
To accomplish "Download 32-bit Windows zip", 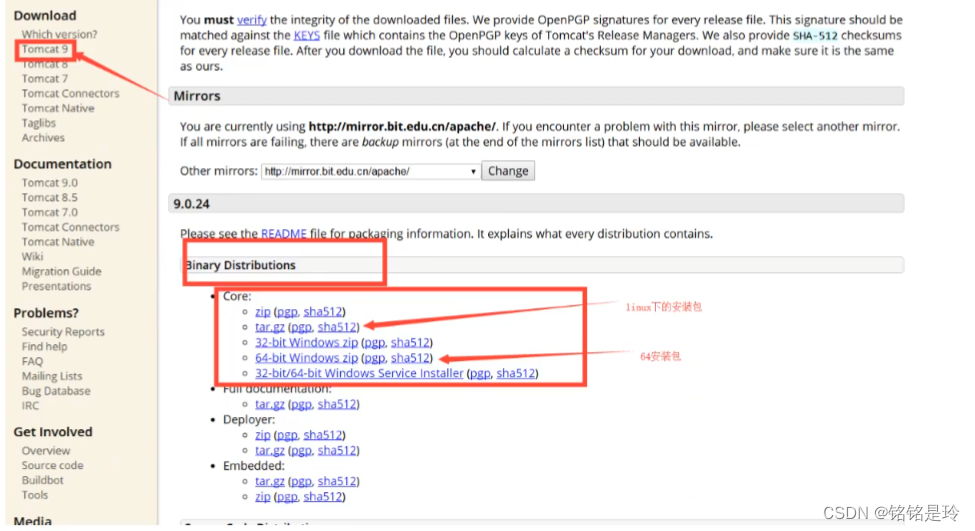I will click(x=307, y=343).
